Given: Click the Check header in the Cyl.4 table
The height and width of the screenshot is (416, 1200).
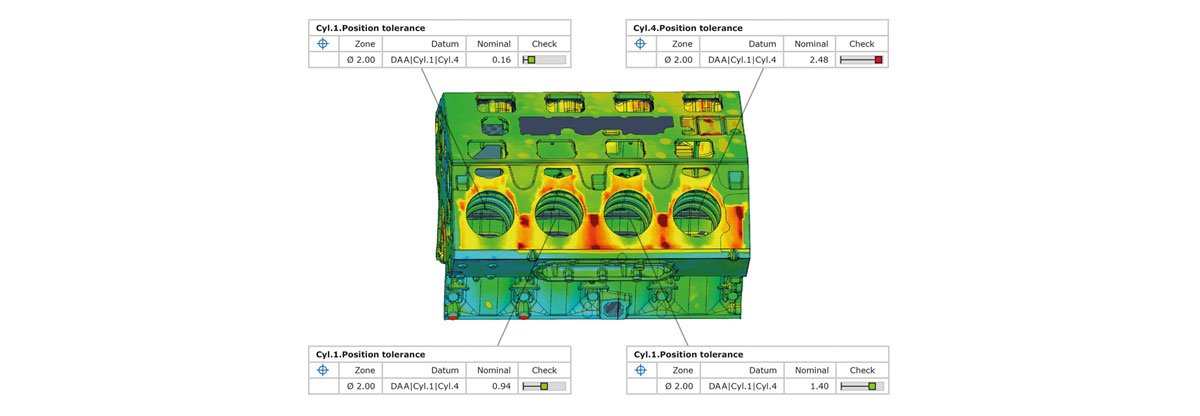Looking at the screenshot, I should (x=862, y=44).
